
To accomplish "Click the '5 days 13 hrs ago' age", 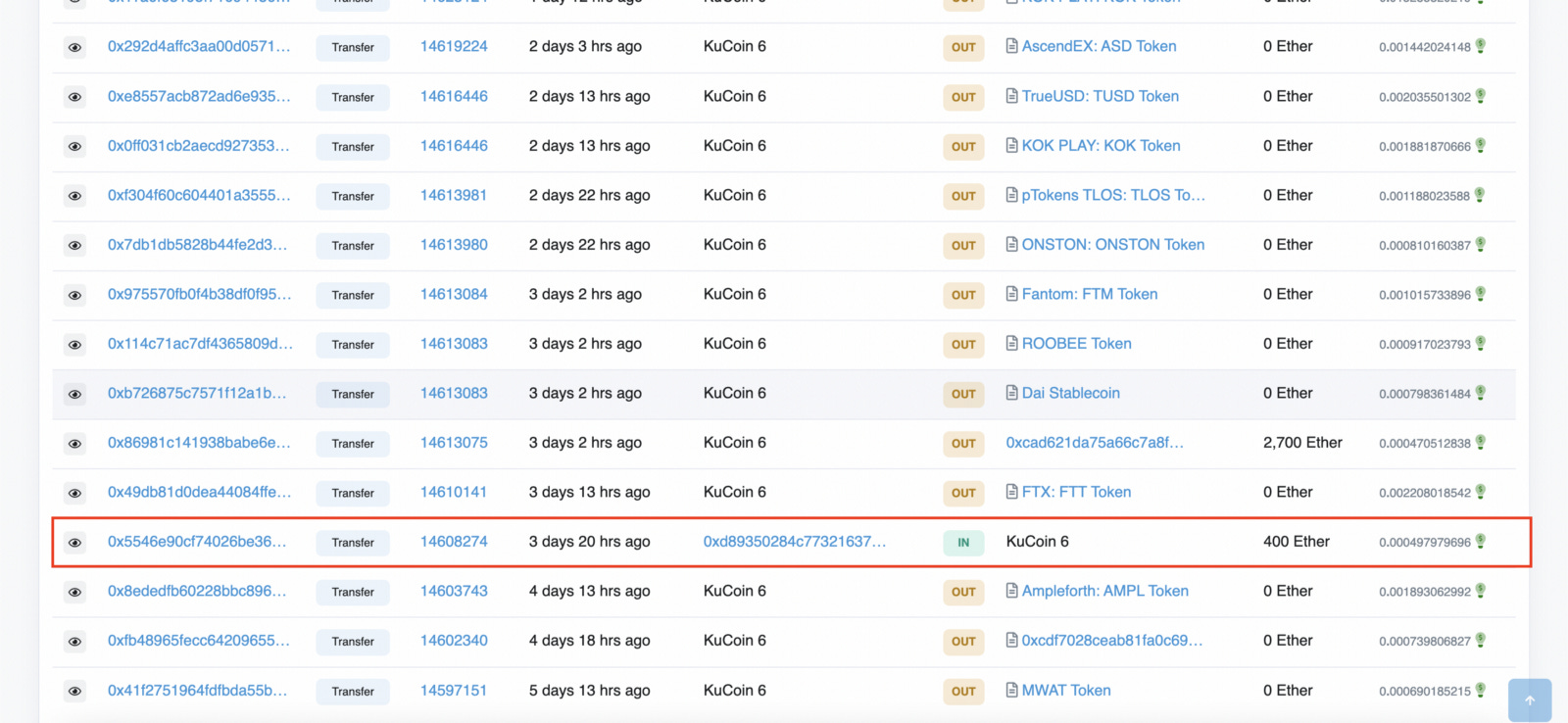I will (589, 691).
